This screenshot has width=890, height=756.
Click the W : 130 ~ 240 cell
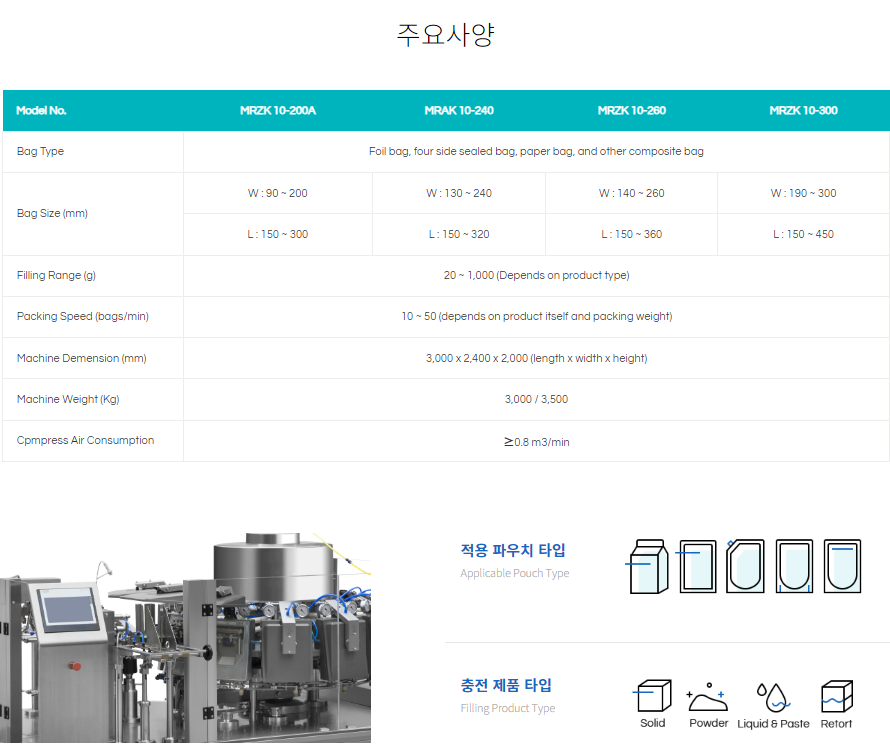tap(459, 193)
